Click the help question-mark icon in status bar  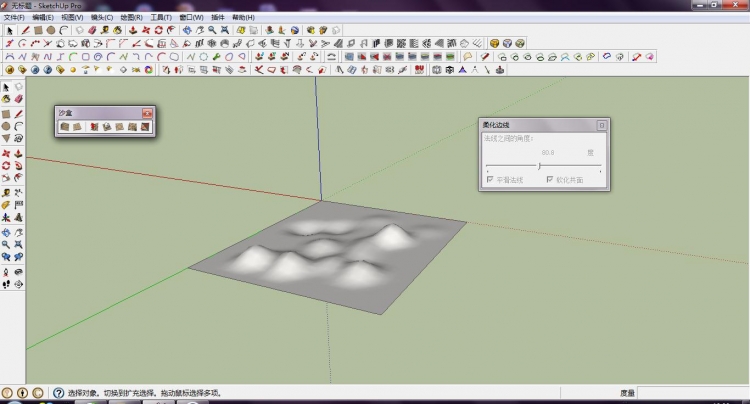point(58,393)
